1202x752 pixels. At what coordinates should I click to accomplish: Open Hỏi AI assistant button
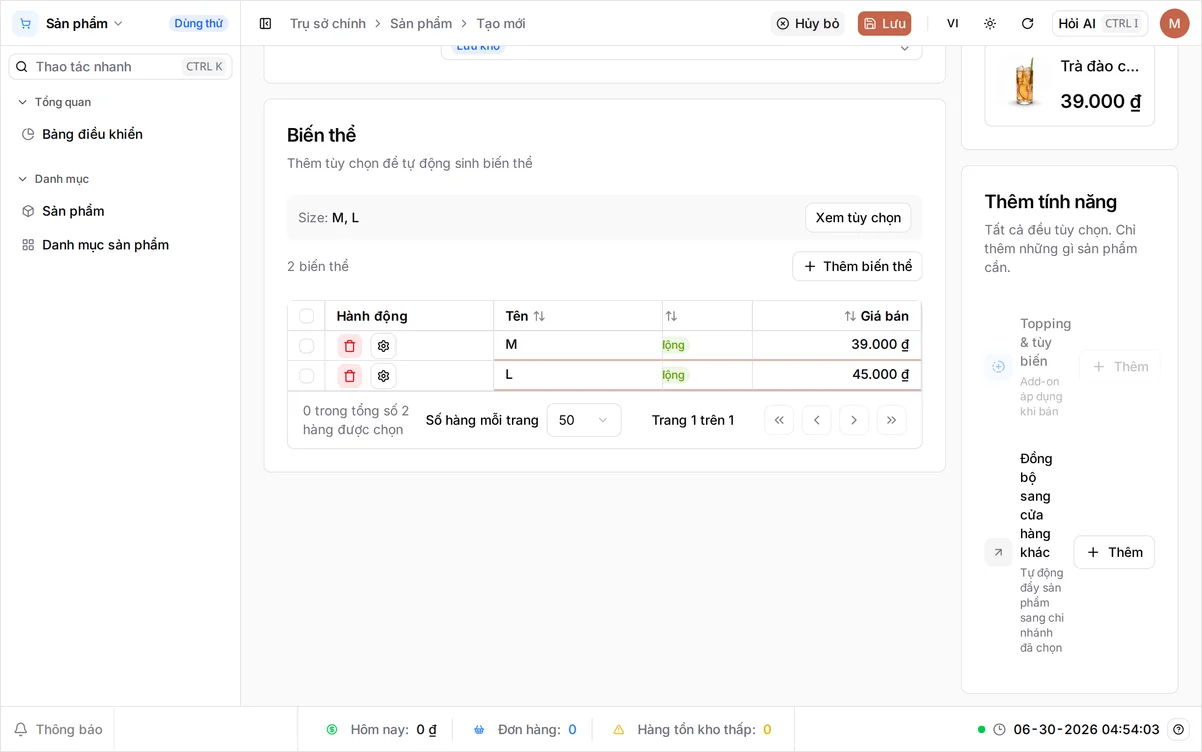click(1100, 23)
